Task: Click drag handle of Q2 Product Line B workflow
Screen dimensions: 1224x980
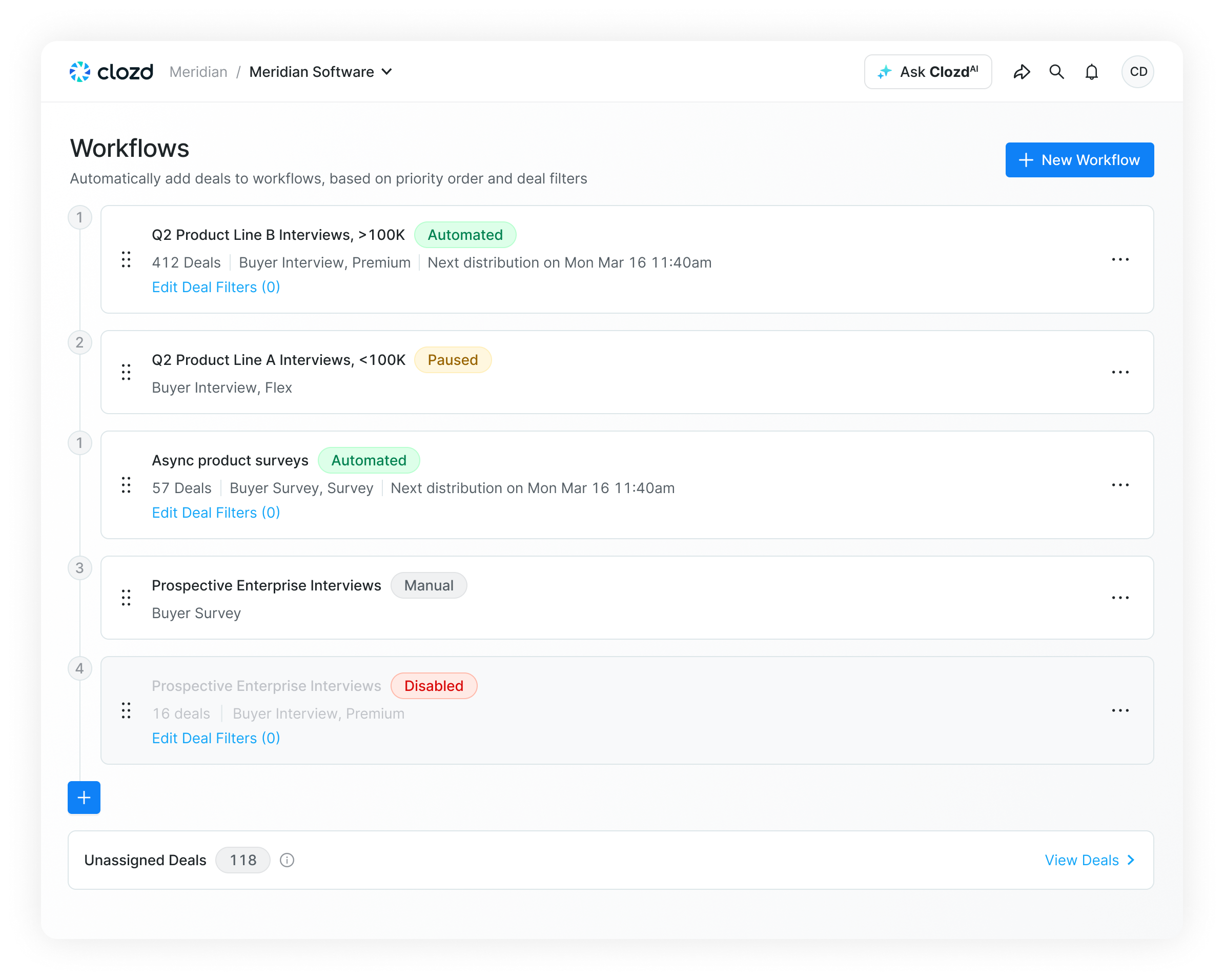Action: [126, 259]
